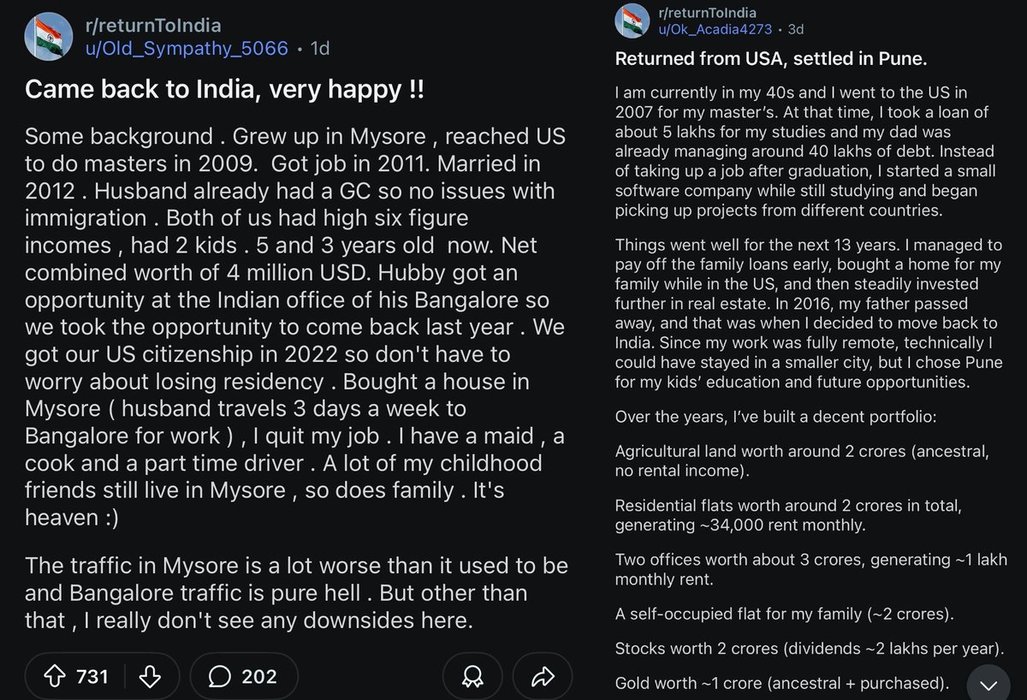Image resolution: width=1027 pixels, height=700 pixels.
Task: Open post titled "Returned from USA, settled in Pune."
Action: pyautogui.click(x=770, y=58)
